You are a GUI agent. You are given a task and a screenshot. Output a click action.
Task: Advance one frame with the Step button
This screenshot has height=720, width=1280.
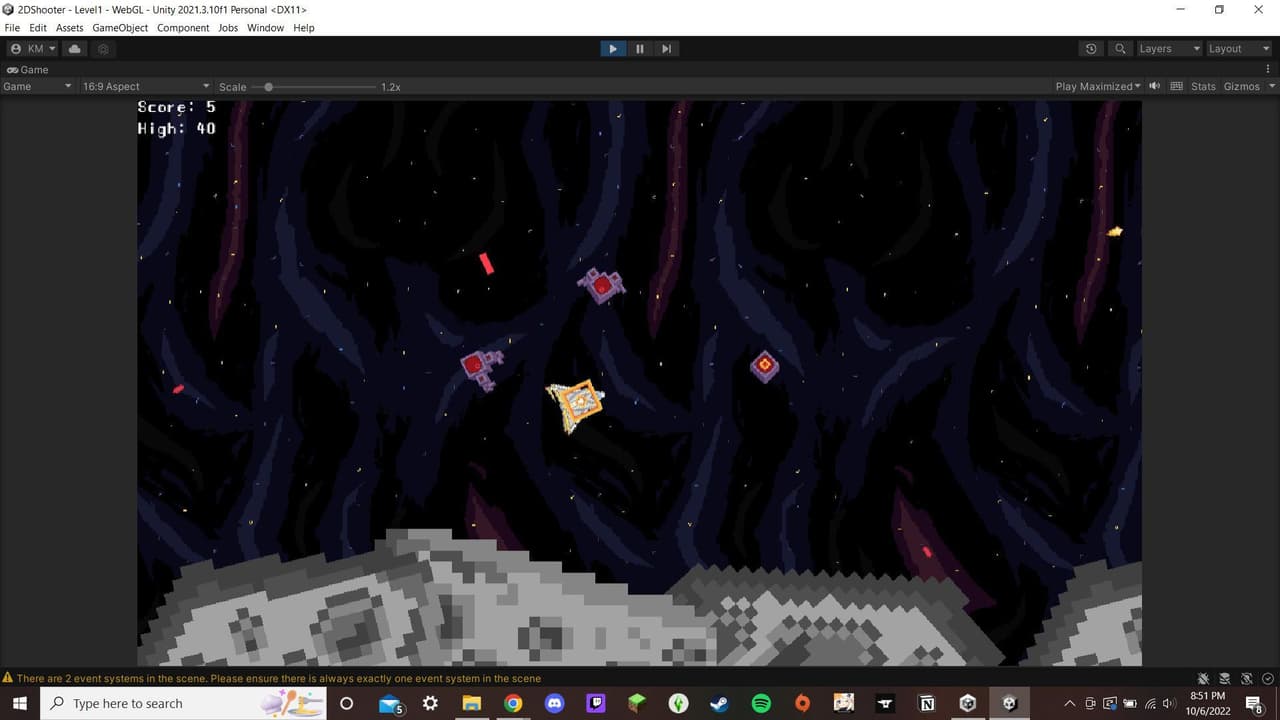pyautogui.click(x=666, y=48)
